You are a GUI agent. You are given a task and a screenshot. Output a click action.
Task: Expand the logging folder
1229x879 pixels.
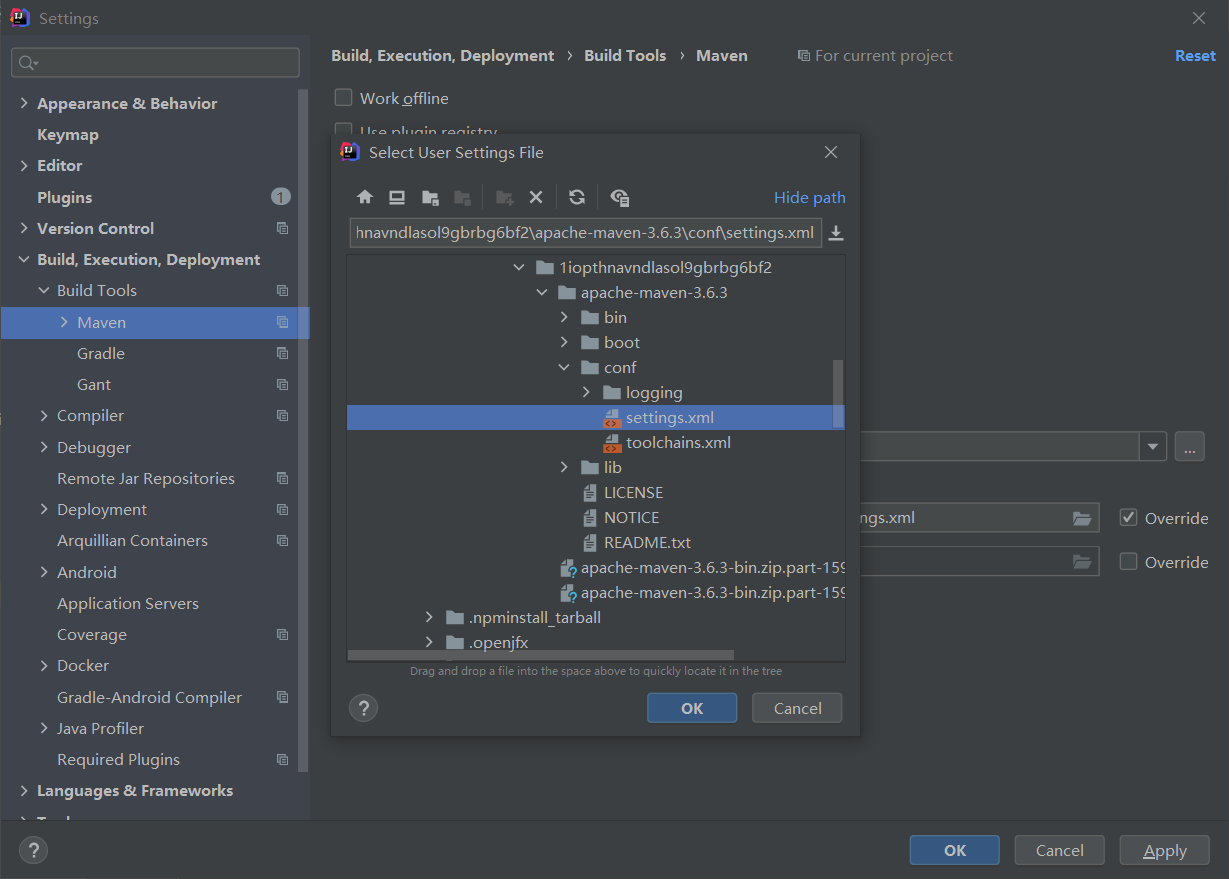pos(587,392)
